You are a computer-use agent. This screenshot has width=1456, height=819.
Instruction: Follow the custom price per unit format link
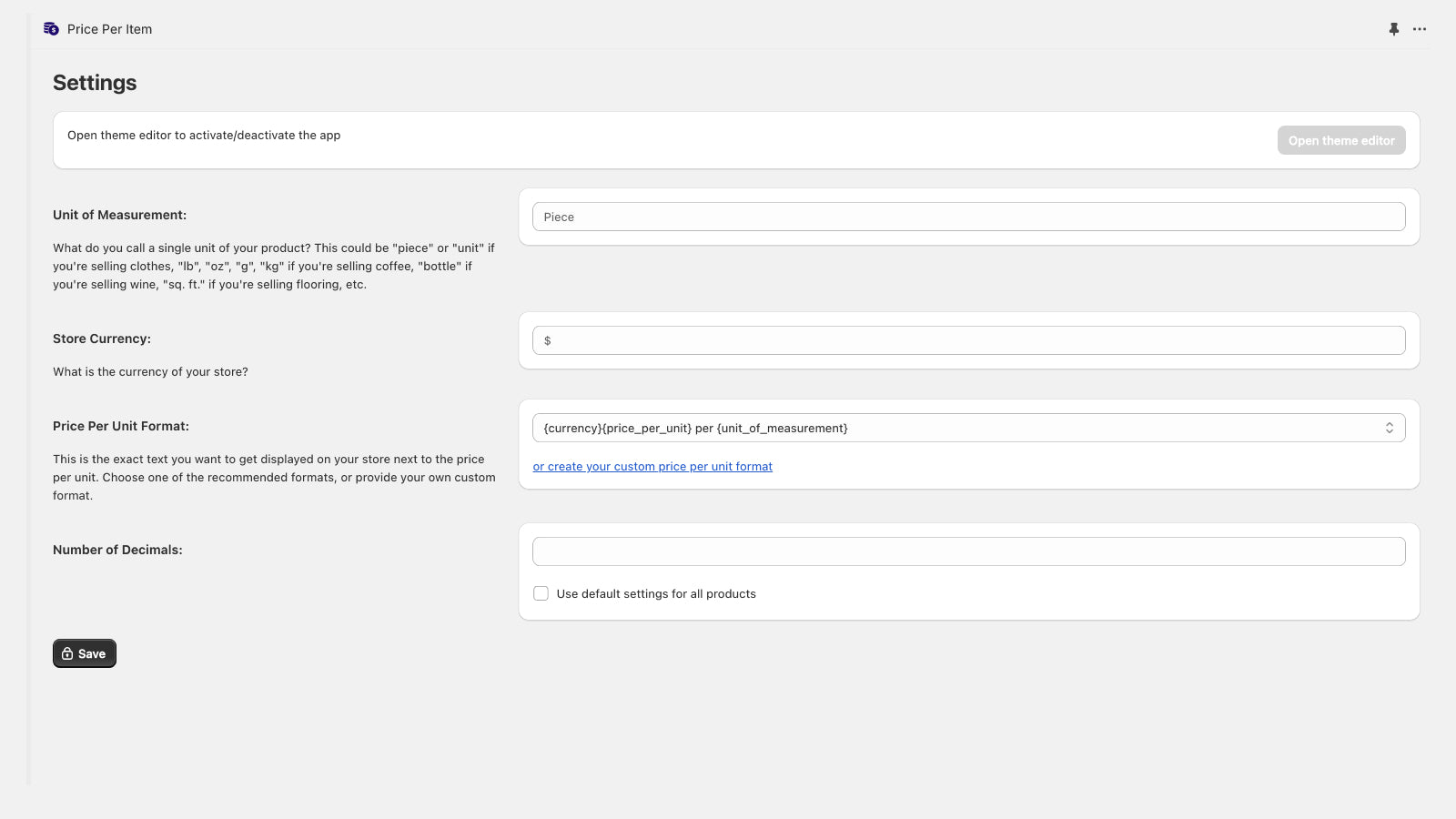point(652,467)
